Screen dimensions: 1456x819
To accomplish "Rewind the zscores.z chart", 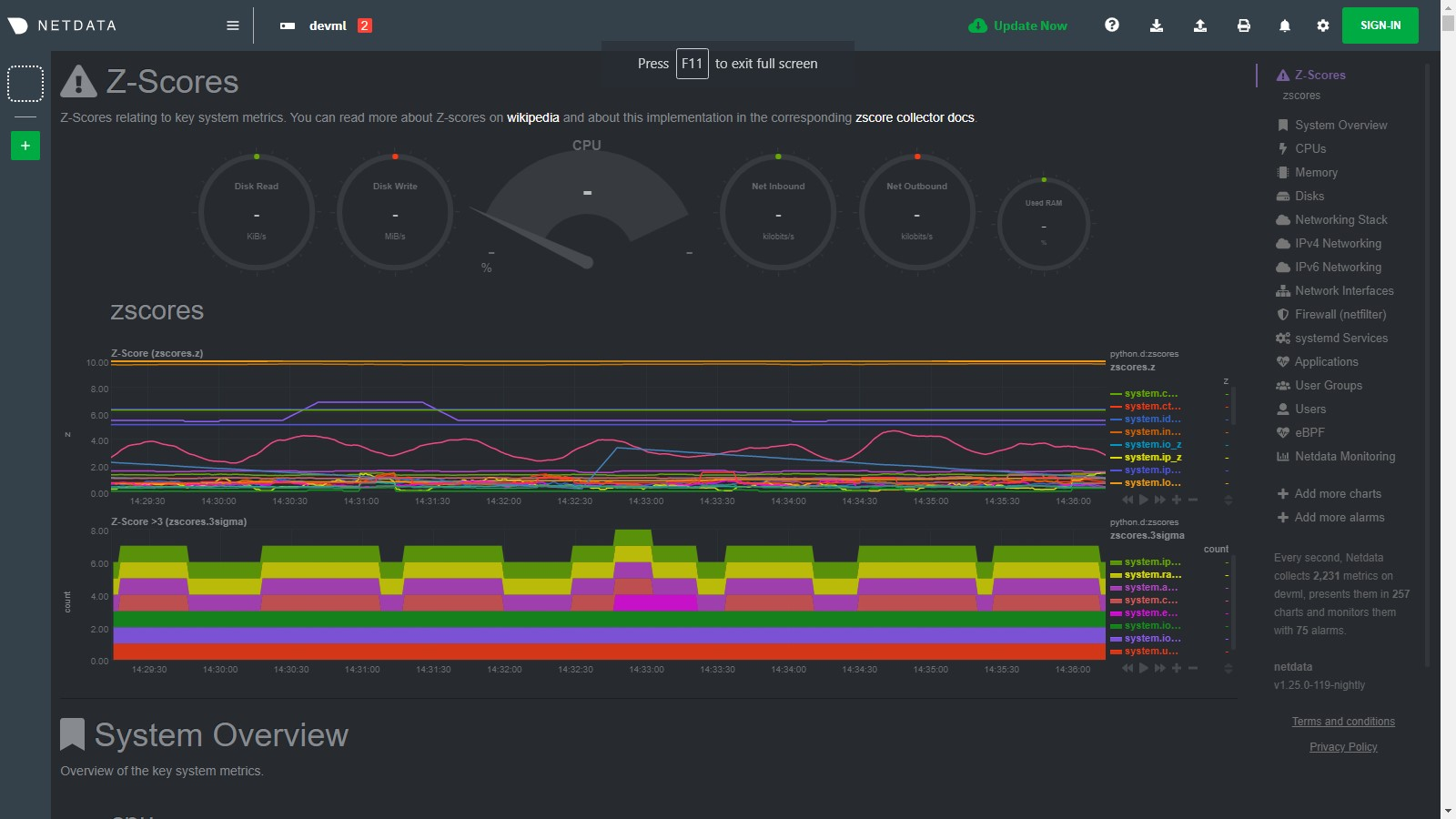I will coord(1128,500).
